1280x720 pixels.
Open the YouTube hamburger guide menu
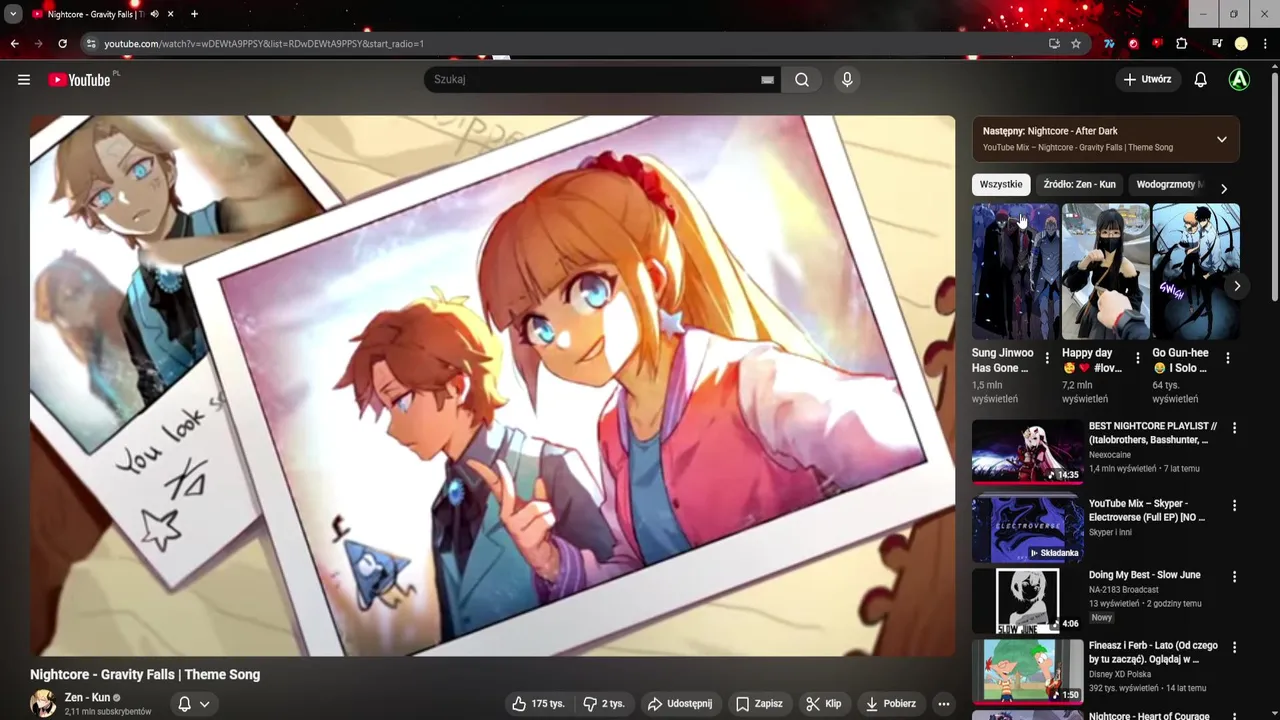click(x=24, y=80)
